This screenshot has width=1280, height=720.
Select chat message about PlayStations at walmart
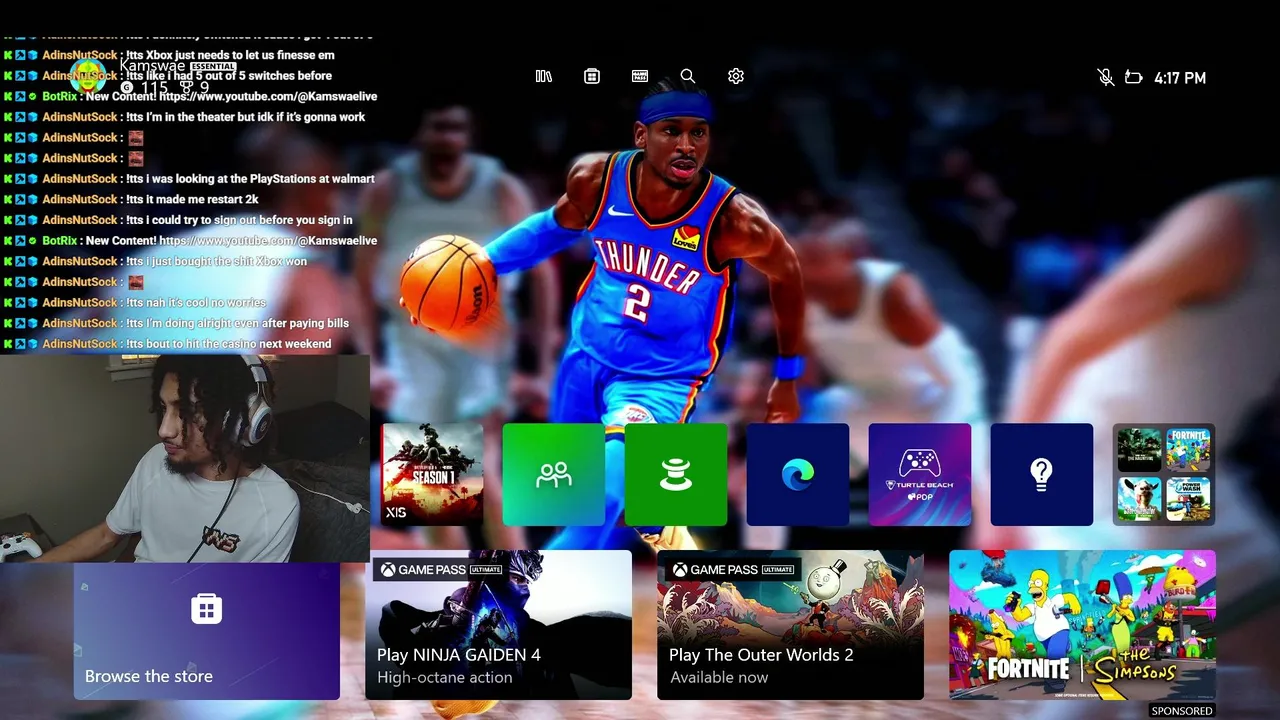click(250, 179)
